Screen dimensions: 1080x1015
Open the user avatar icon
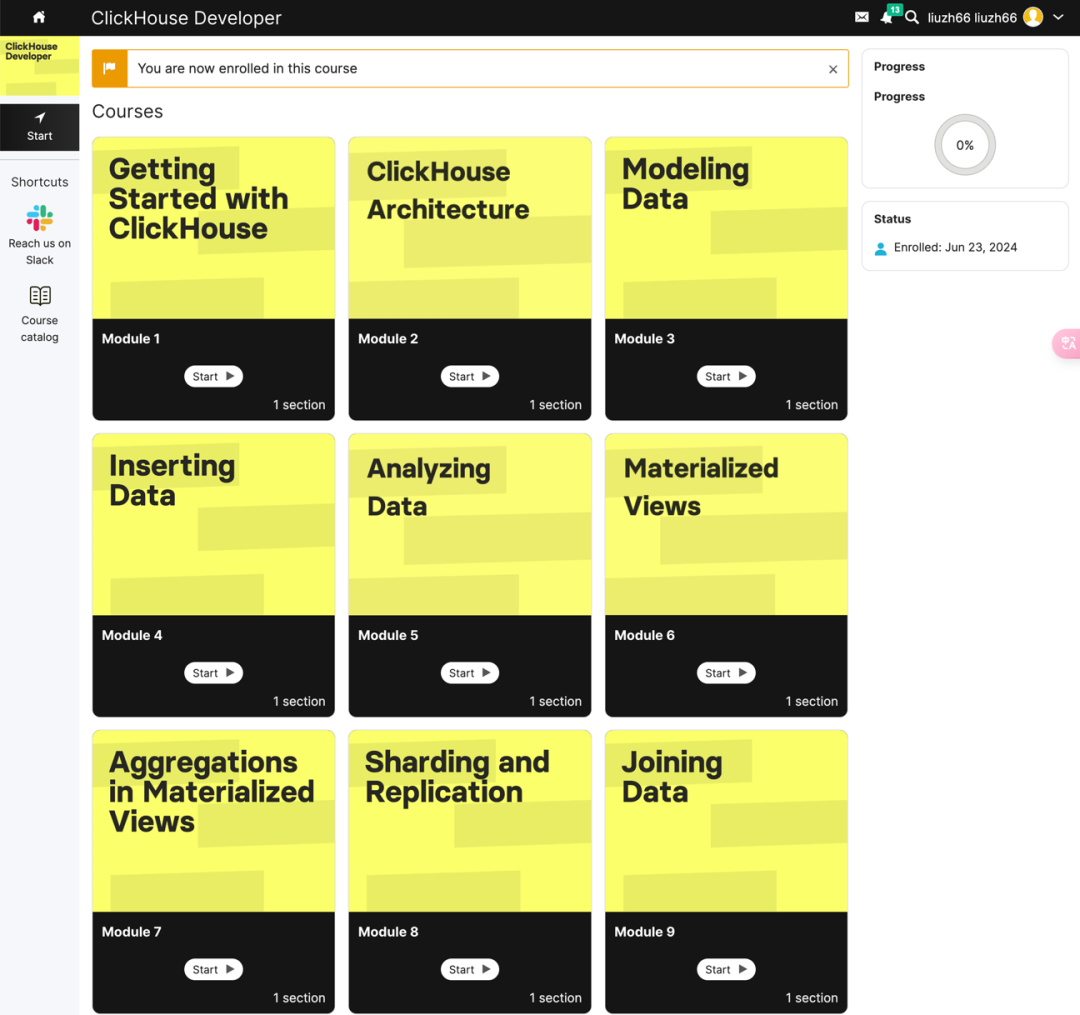click(1032, 17)
